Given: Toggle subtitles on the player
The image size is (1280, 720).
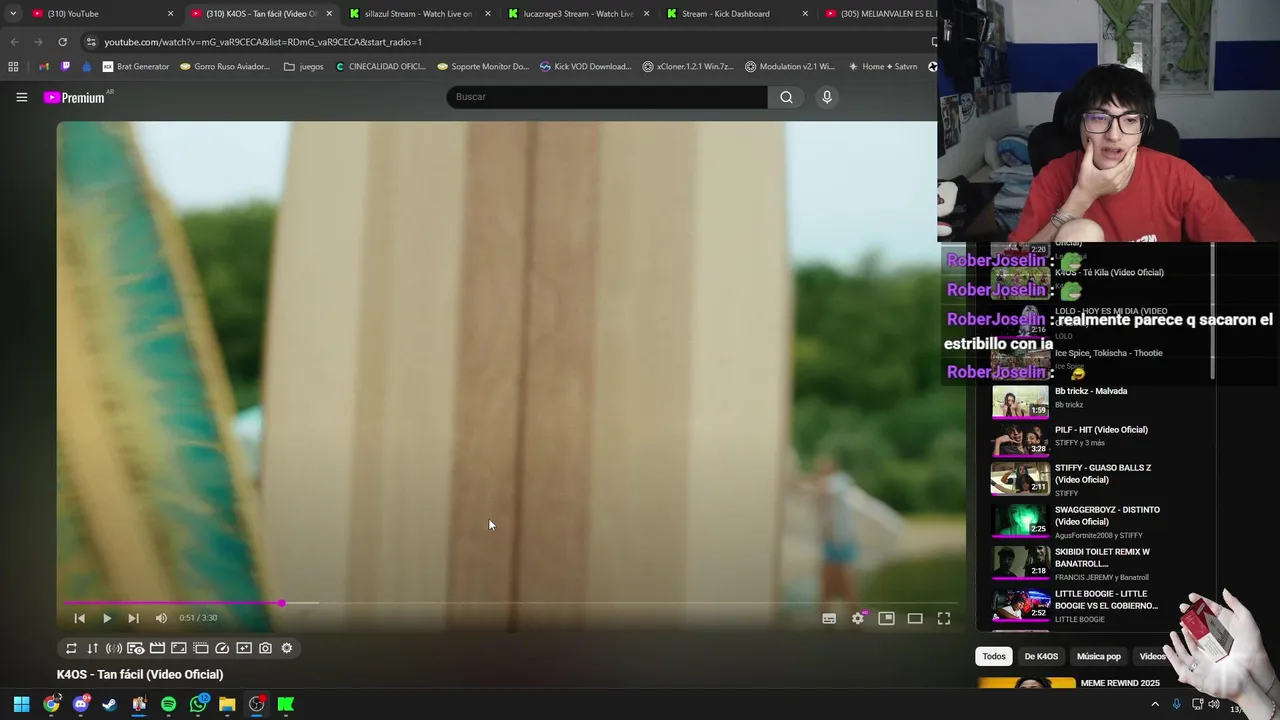Looking at the screenshot, I should (x=829, y=618).
